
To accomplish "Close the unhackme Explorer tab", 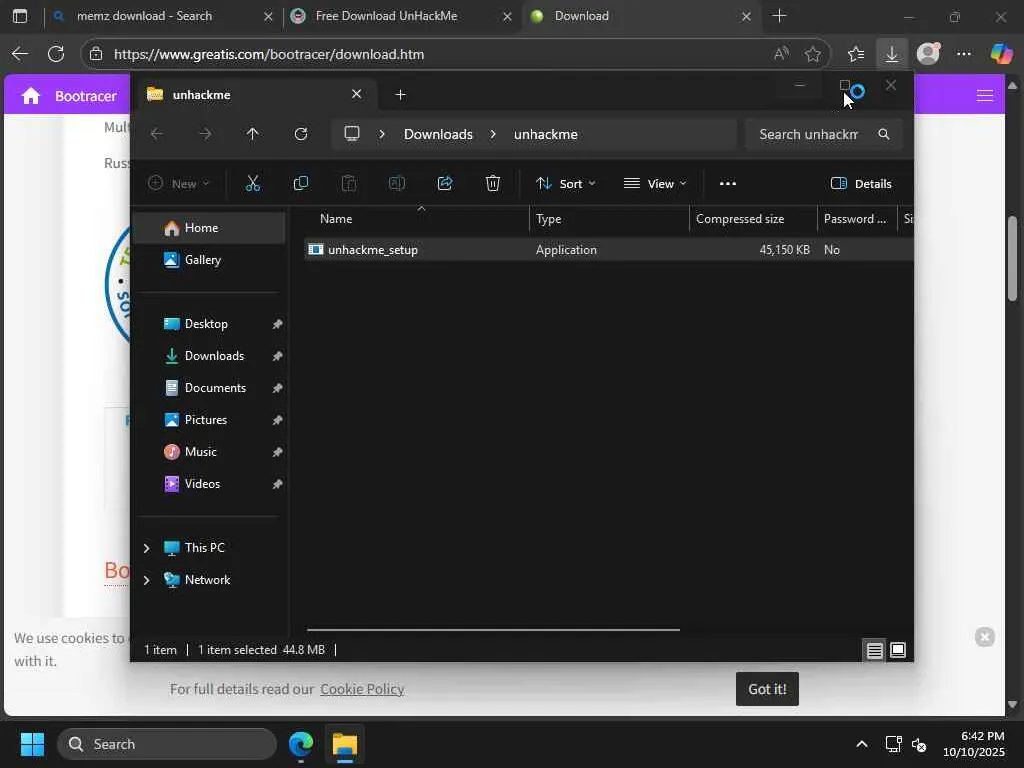I will (357, 94).
